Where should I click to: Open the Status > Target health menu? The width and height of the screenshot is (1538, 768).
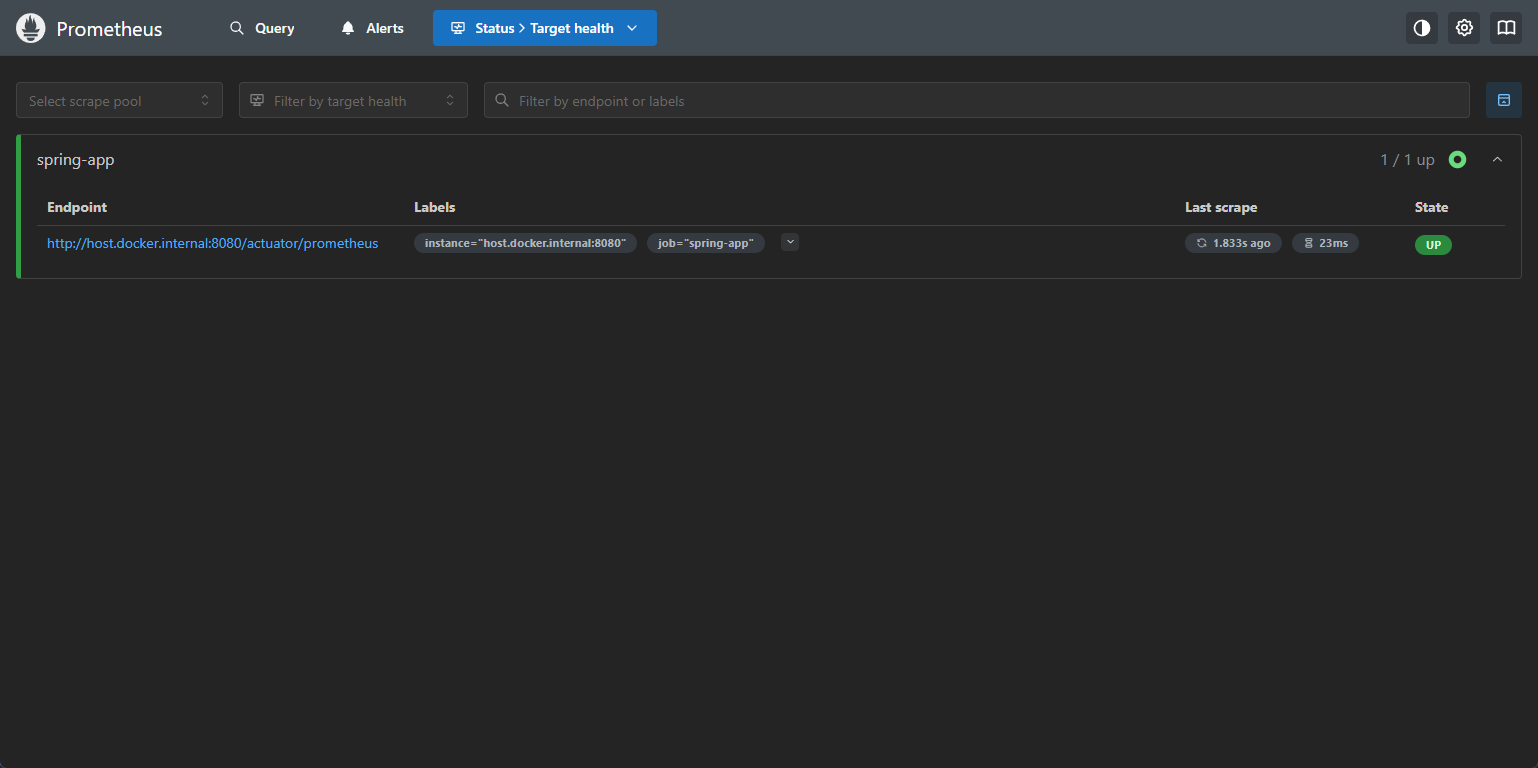click(x=544, y=28)
